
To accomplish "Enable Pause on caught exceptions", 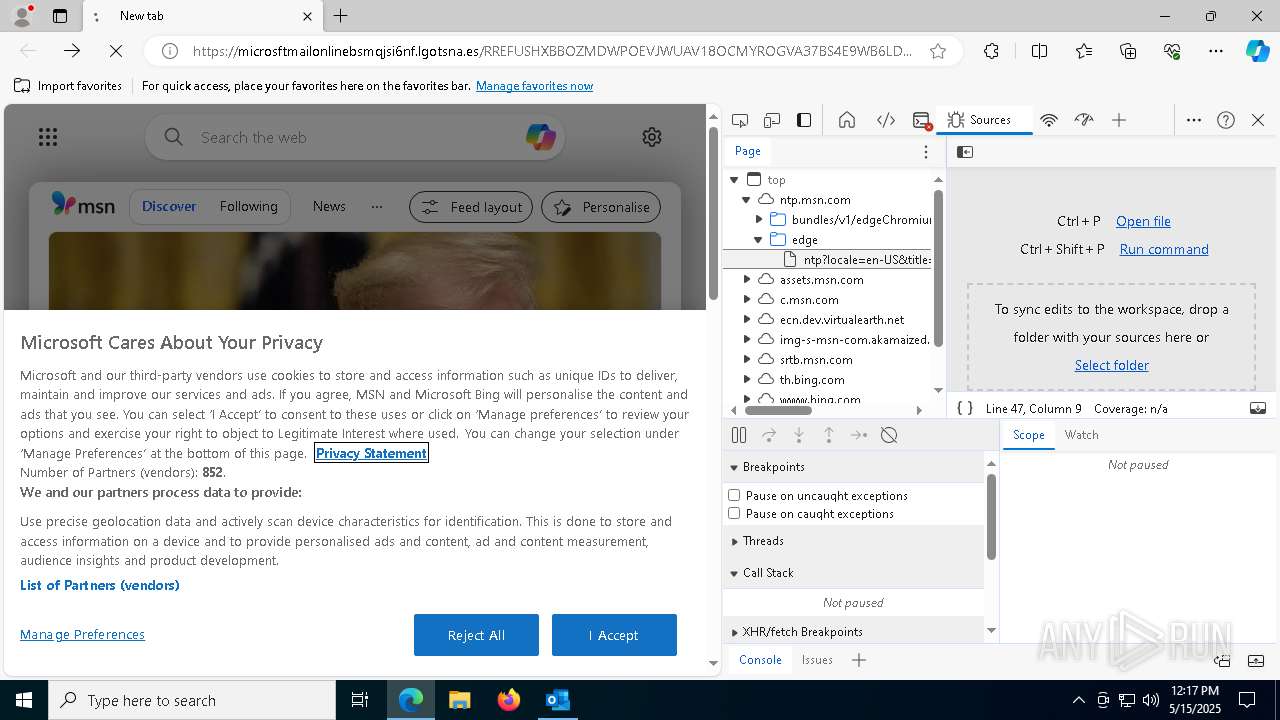I will pos(734,513).
